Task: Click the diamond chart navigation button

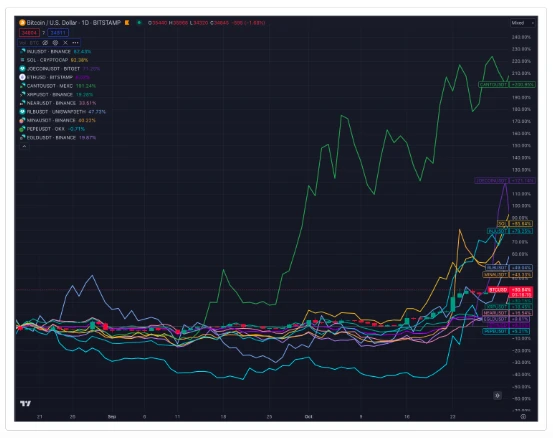Action: (x=497, y=395)
